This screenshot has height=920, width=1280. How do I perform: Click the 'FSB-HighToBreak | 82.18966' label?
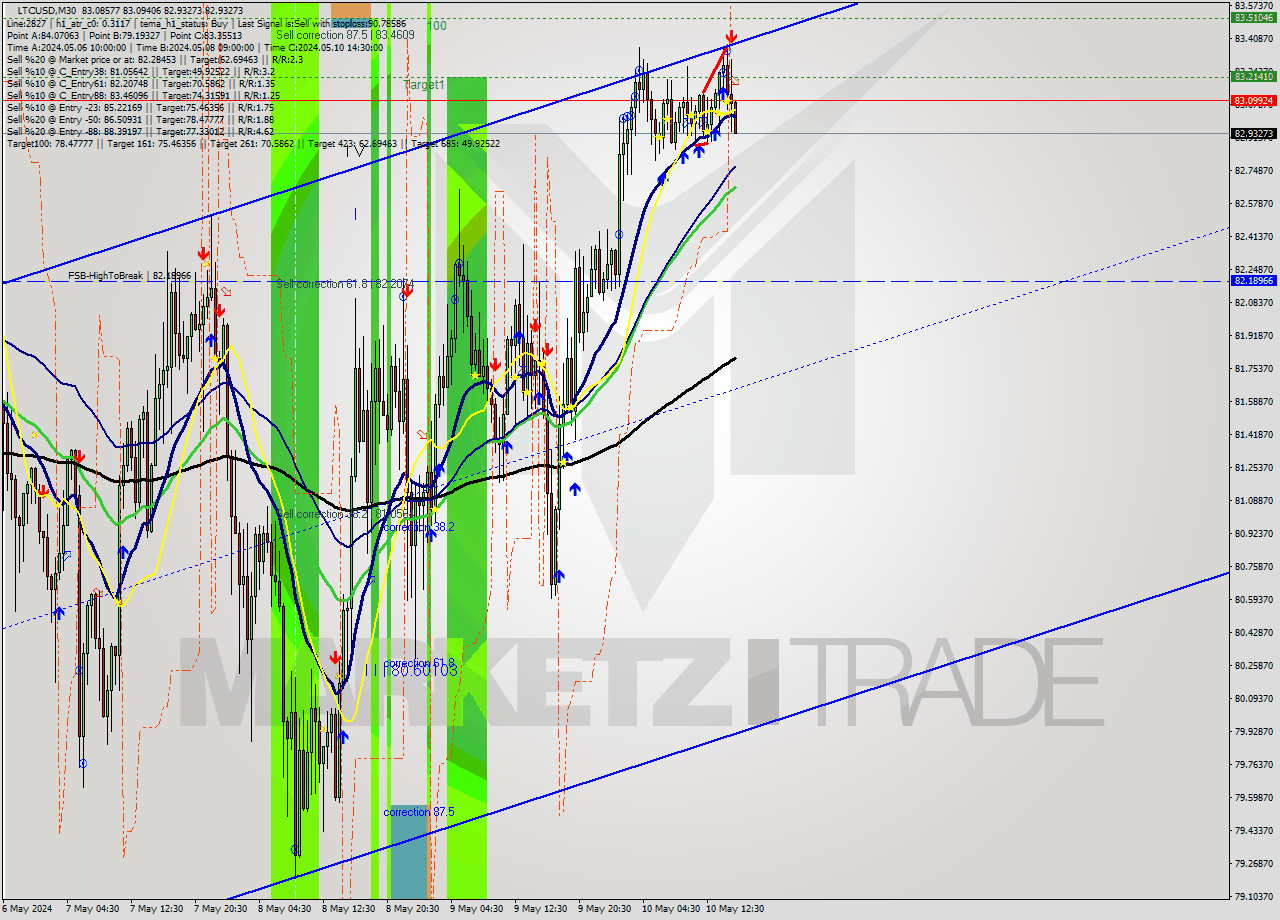pos(130,275)
